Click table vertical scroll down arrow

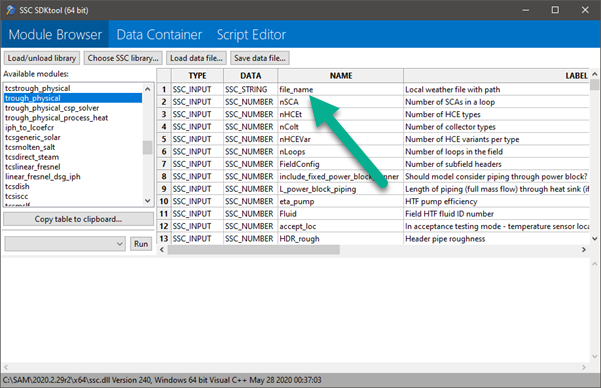(594, 239)
